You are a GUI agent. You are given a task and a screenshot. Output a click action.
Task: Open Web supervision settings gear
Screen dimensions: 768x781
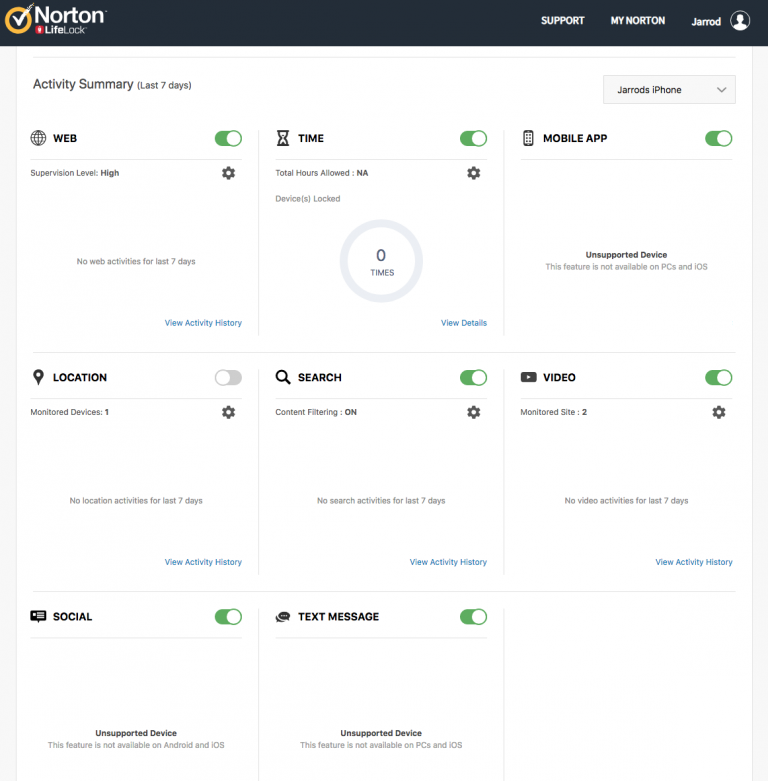(228, 173)
